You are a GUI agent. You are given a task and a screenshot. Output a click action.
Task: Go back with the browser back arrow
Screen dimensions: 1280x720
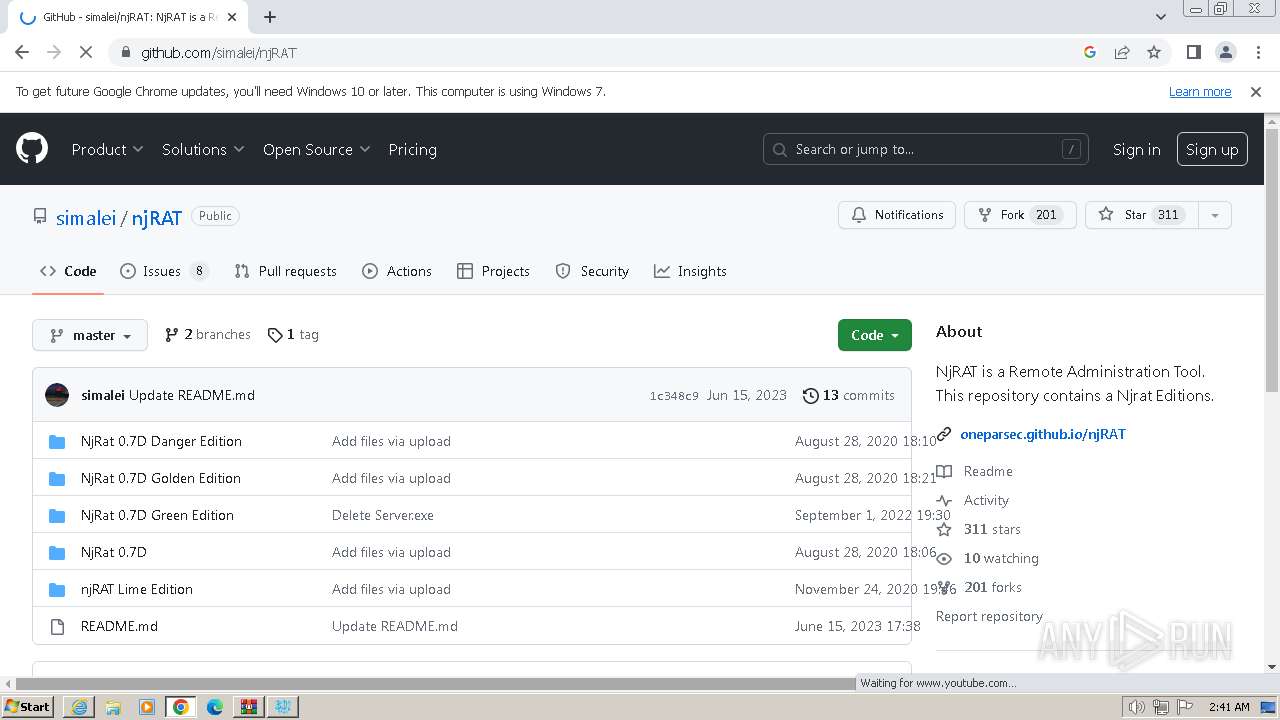pyautogui.click(x=22, y=52)
